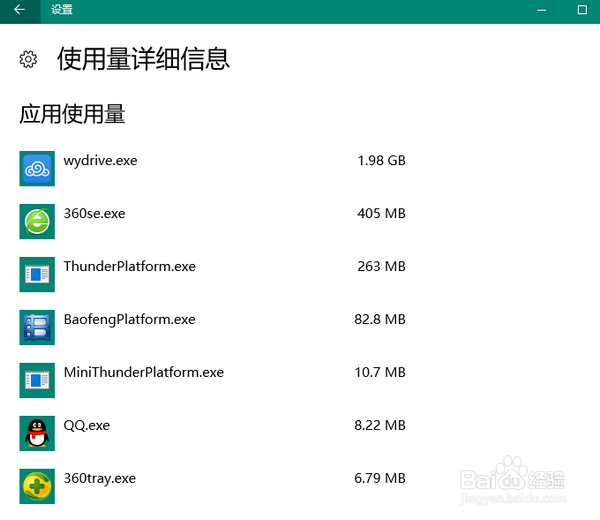Select the ThunderPlatform.exe name

130,266
